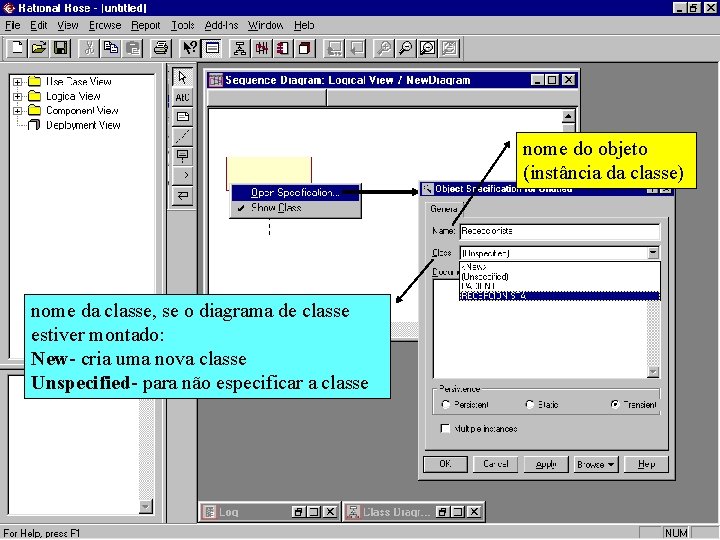Select the Object tool in diagram toolbox
720x540 pixels.
(182, 156)
